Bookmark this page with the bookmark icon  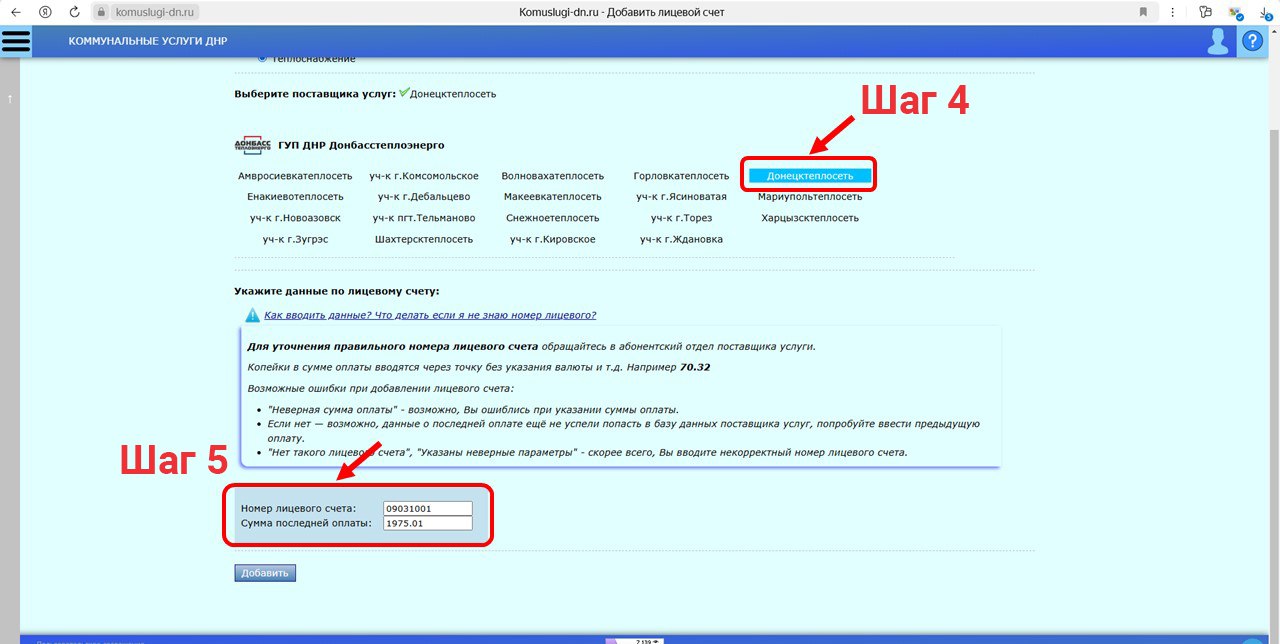point(1143,12)
